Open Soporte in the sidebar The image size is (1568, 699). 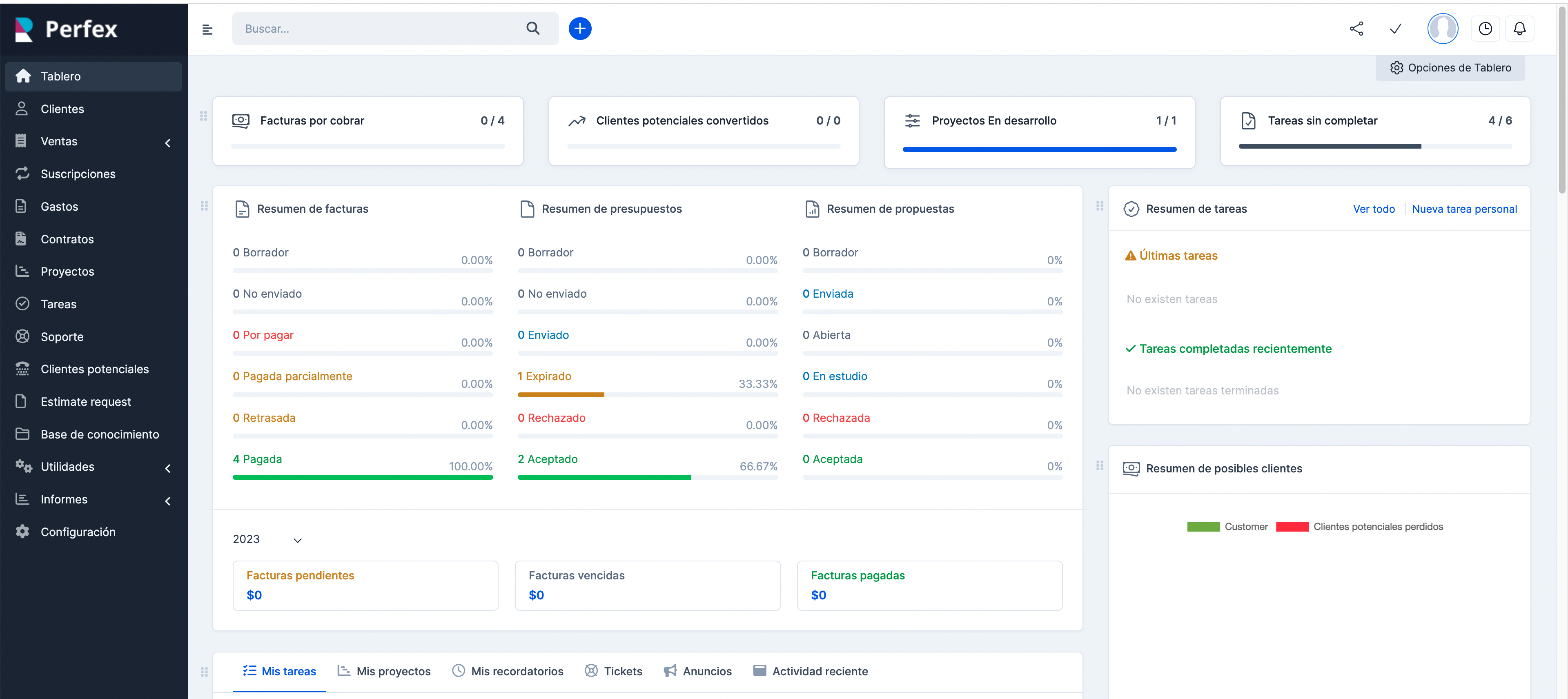pyautogui.click(x=62, y=337)
